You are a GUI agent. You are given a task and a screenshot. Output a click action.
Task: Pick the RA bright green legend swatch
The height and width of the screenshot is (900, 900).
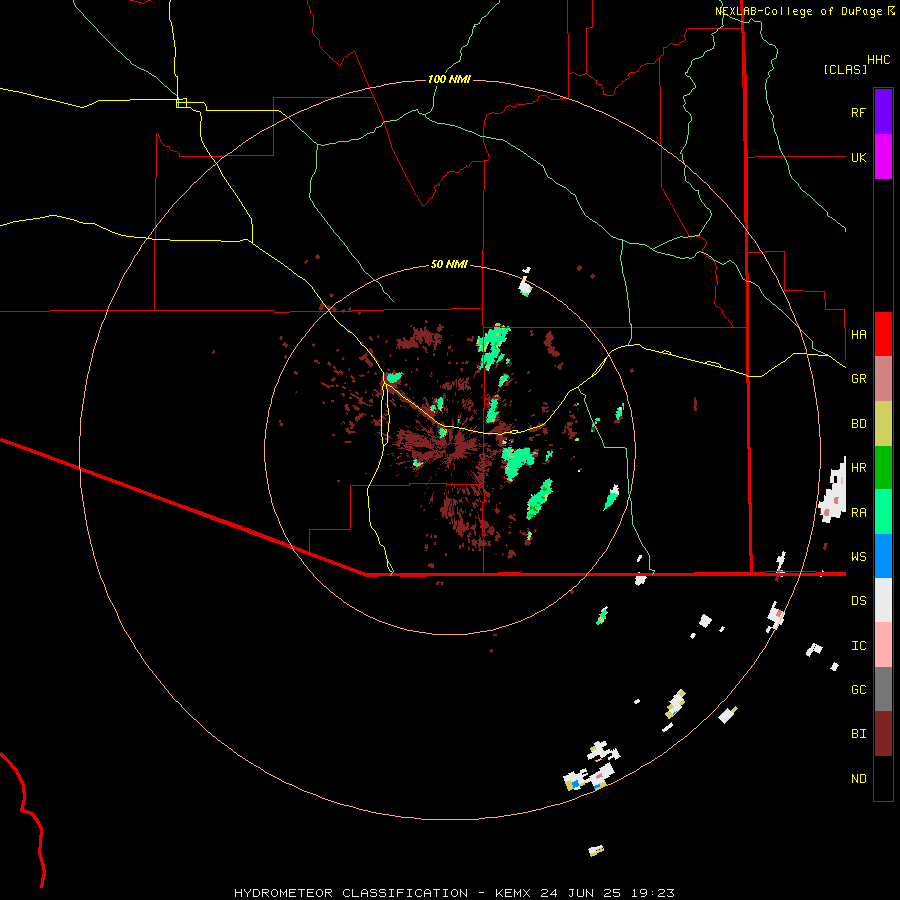click(x=883, y=512)
